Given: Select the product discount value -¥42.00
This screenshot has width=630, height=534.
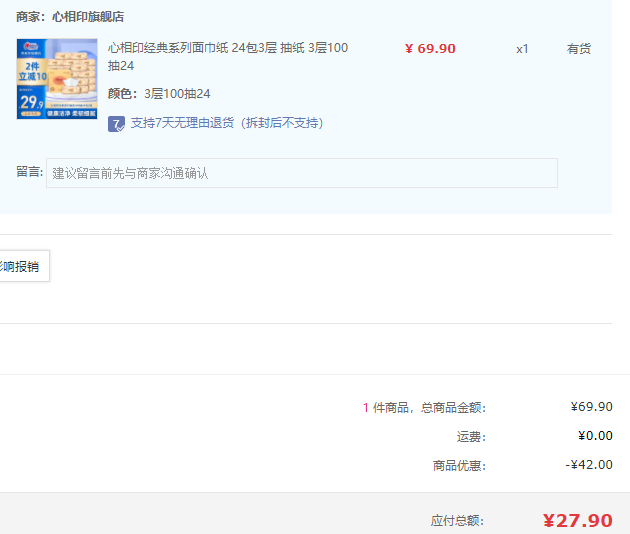Looking at the screenshot, I should tap(589, 465).
